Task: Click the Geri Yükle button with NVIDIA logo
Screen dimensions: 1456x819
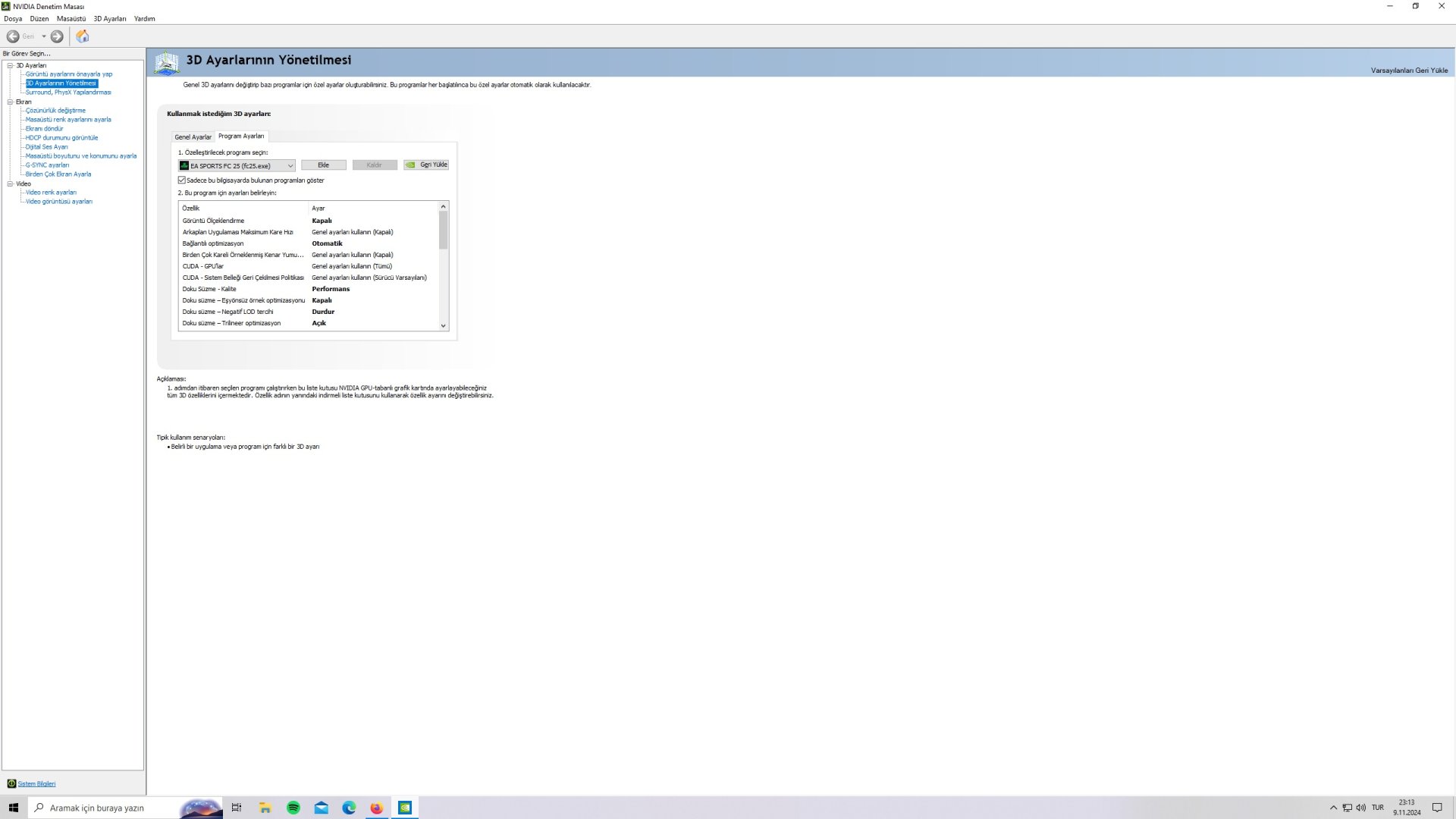Action: click(x=426, y=165)
